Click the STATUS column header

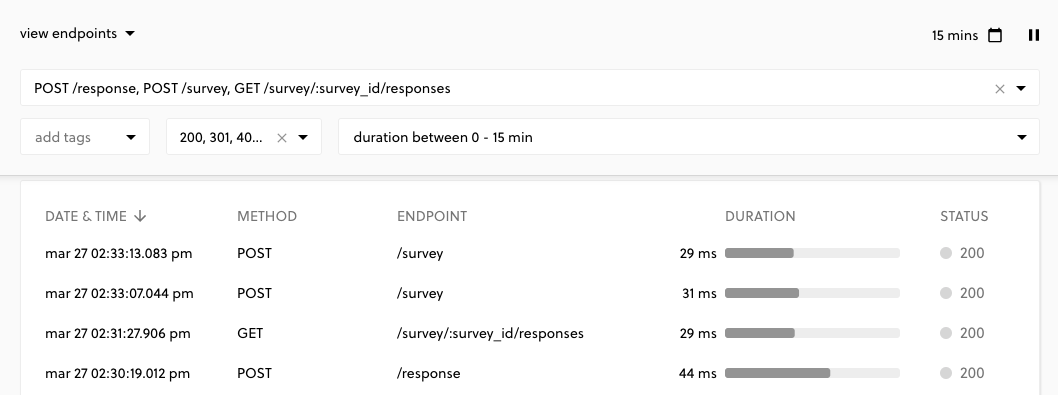pos(964,216)
